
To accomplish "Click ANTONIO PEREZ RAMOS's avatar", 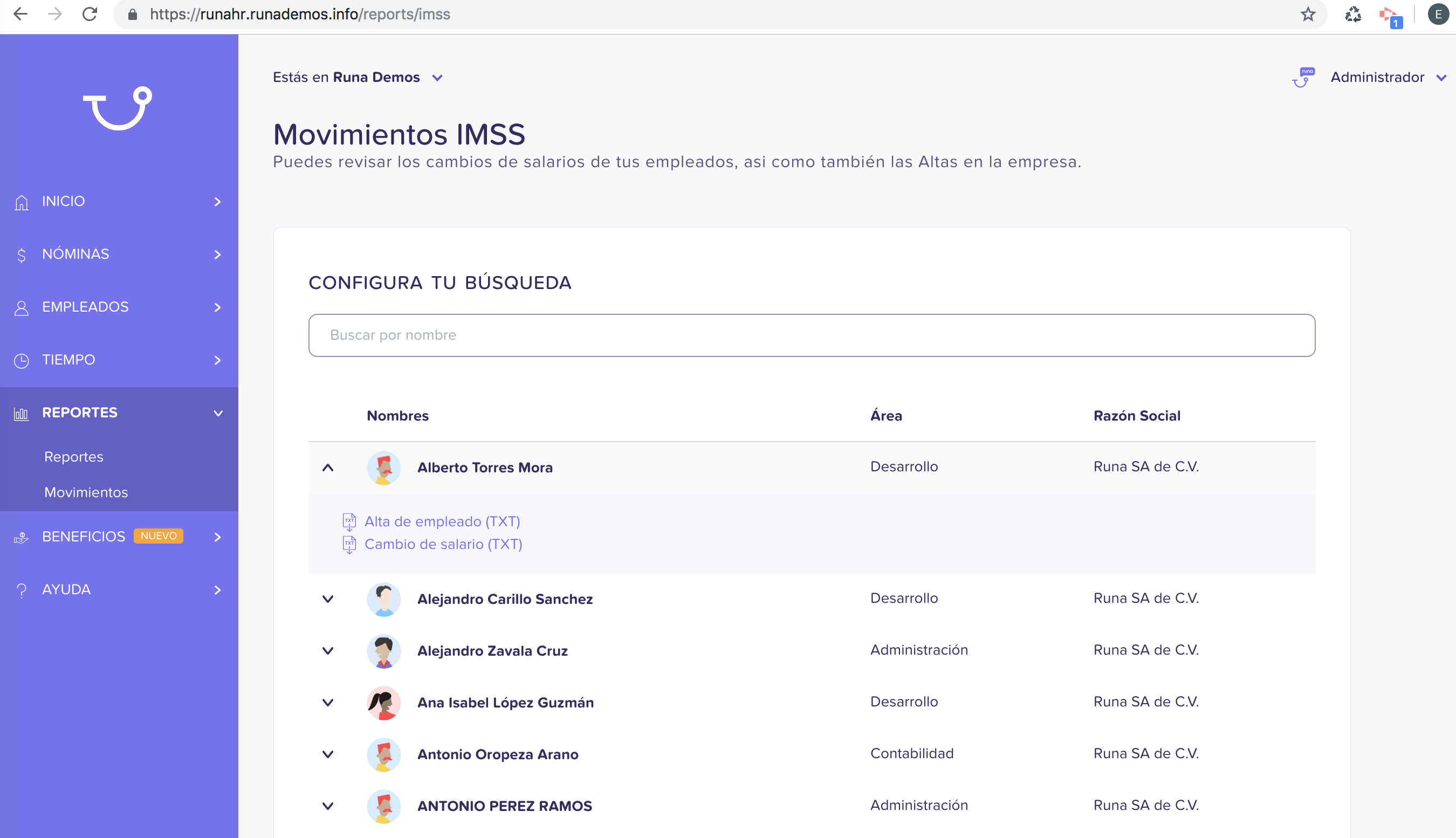I will tap(384, 806).
